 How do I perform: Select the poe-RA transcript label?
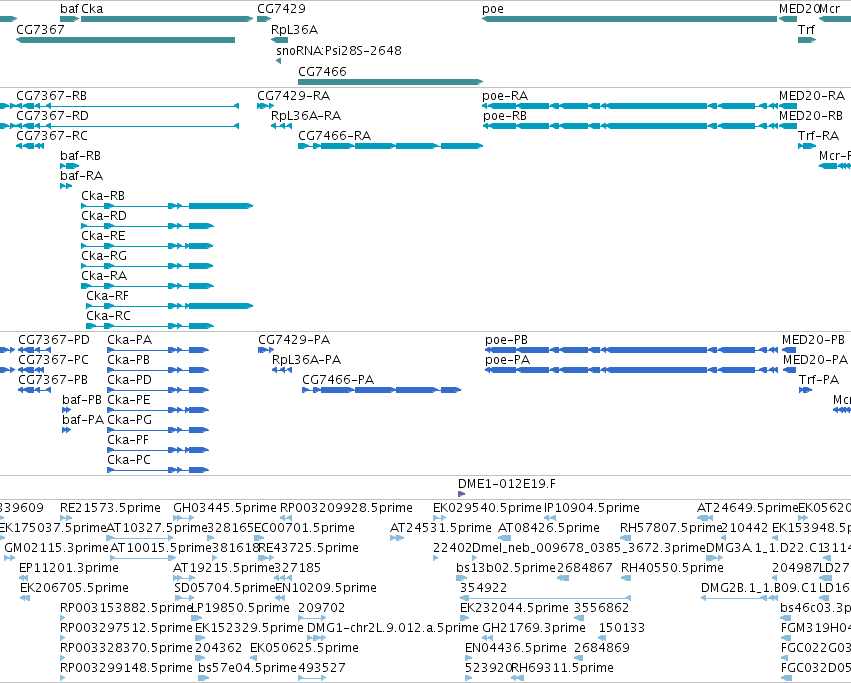pos(505,96)
